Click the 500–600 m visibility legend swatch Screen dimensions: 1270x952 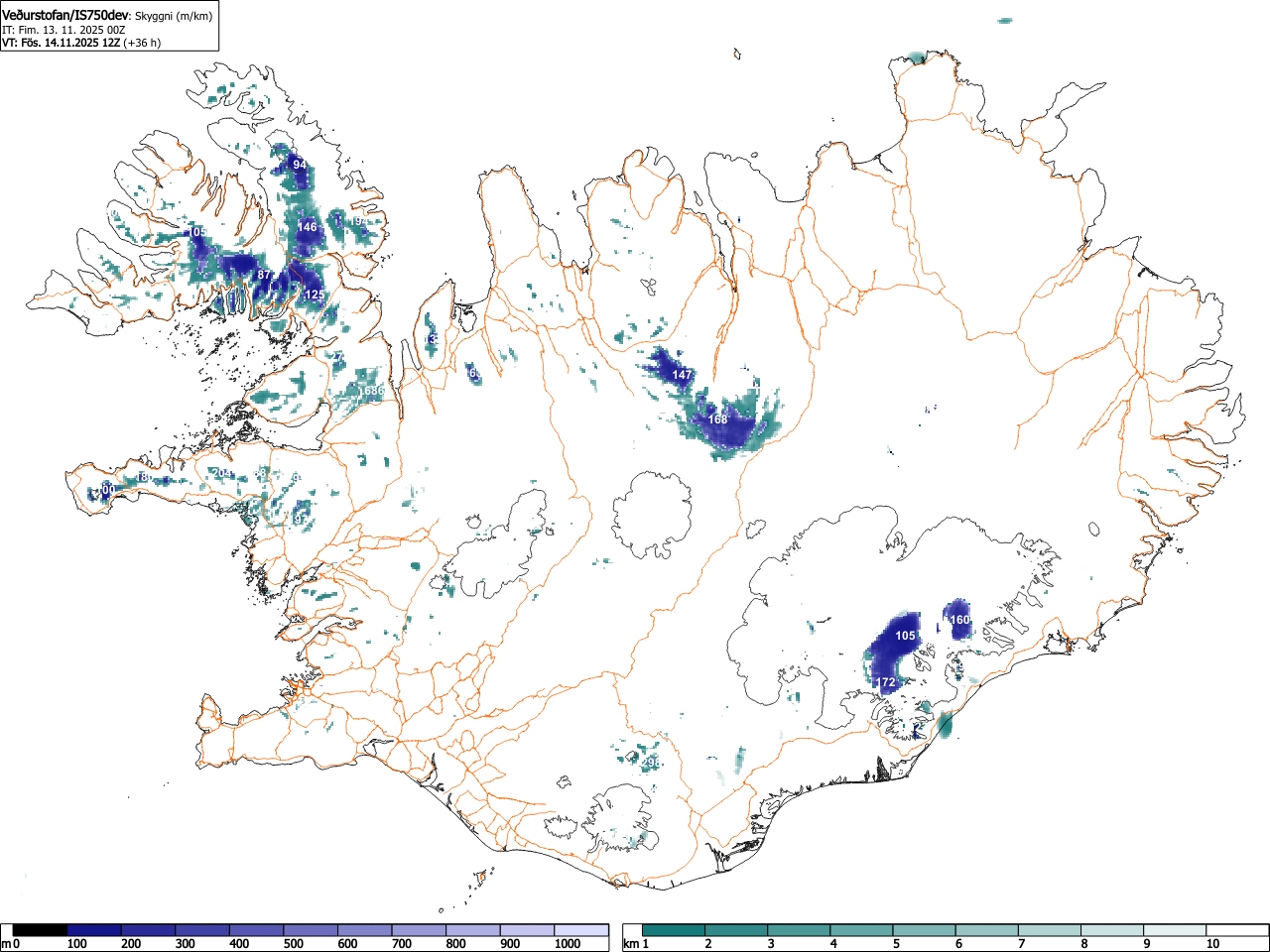click(311, 930)
